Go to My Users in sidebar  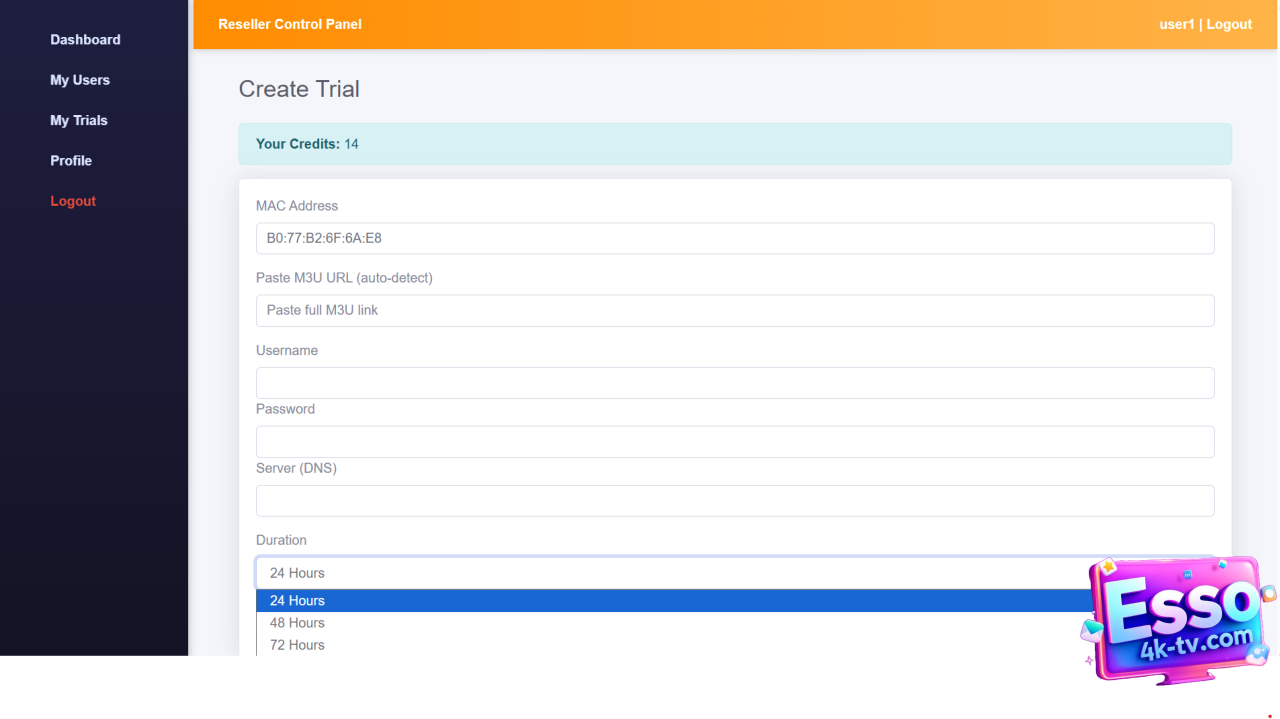point(80,80)
